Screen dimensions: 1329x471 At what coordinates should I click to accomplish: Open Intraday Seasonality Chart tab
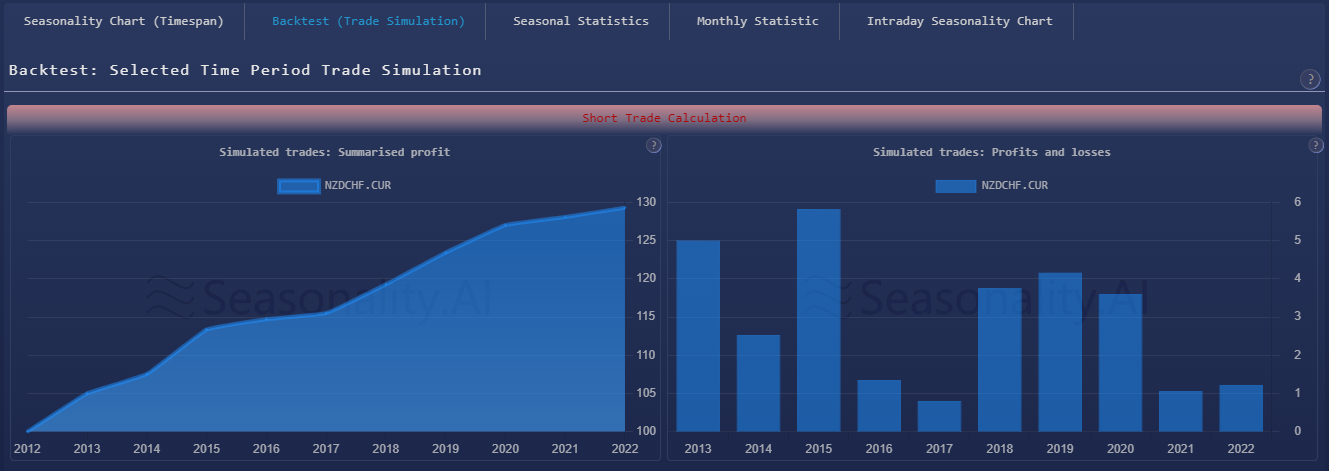point(959,21)
